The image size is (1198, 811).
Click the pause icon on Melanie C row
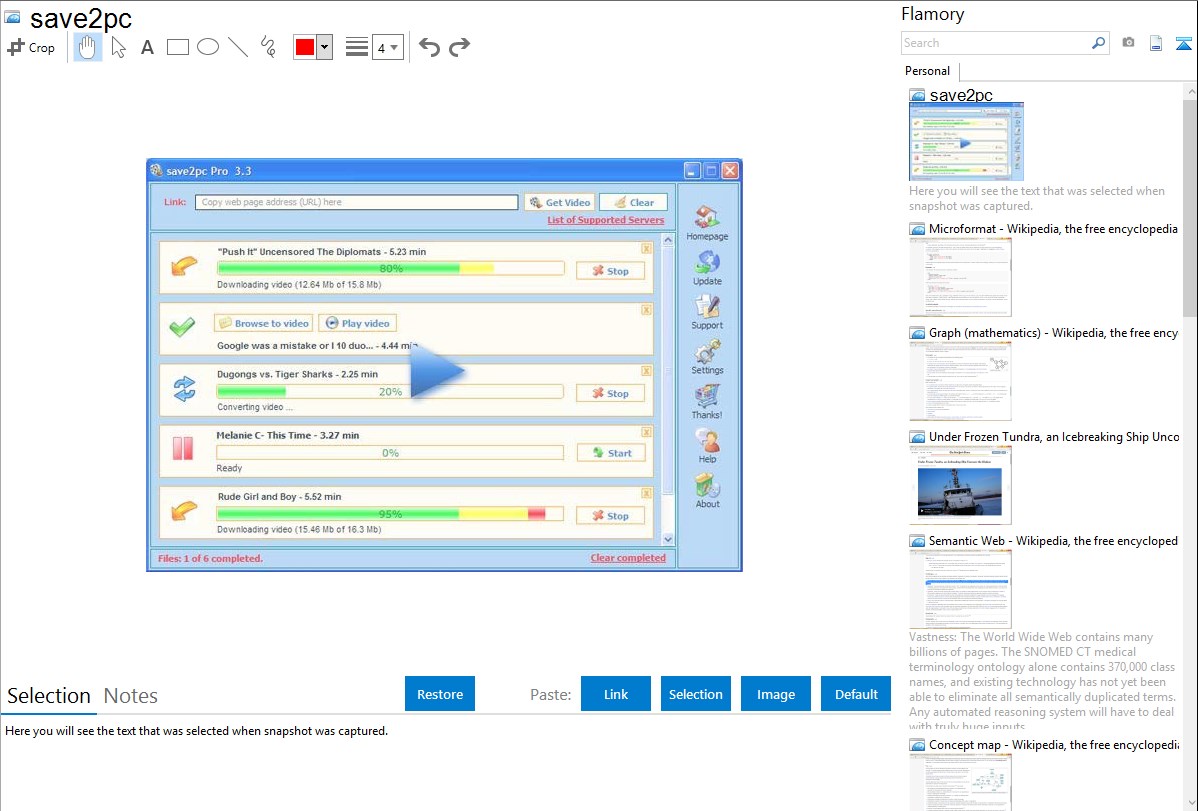tap(183, 449)
